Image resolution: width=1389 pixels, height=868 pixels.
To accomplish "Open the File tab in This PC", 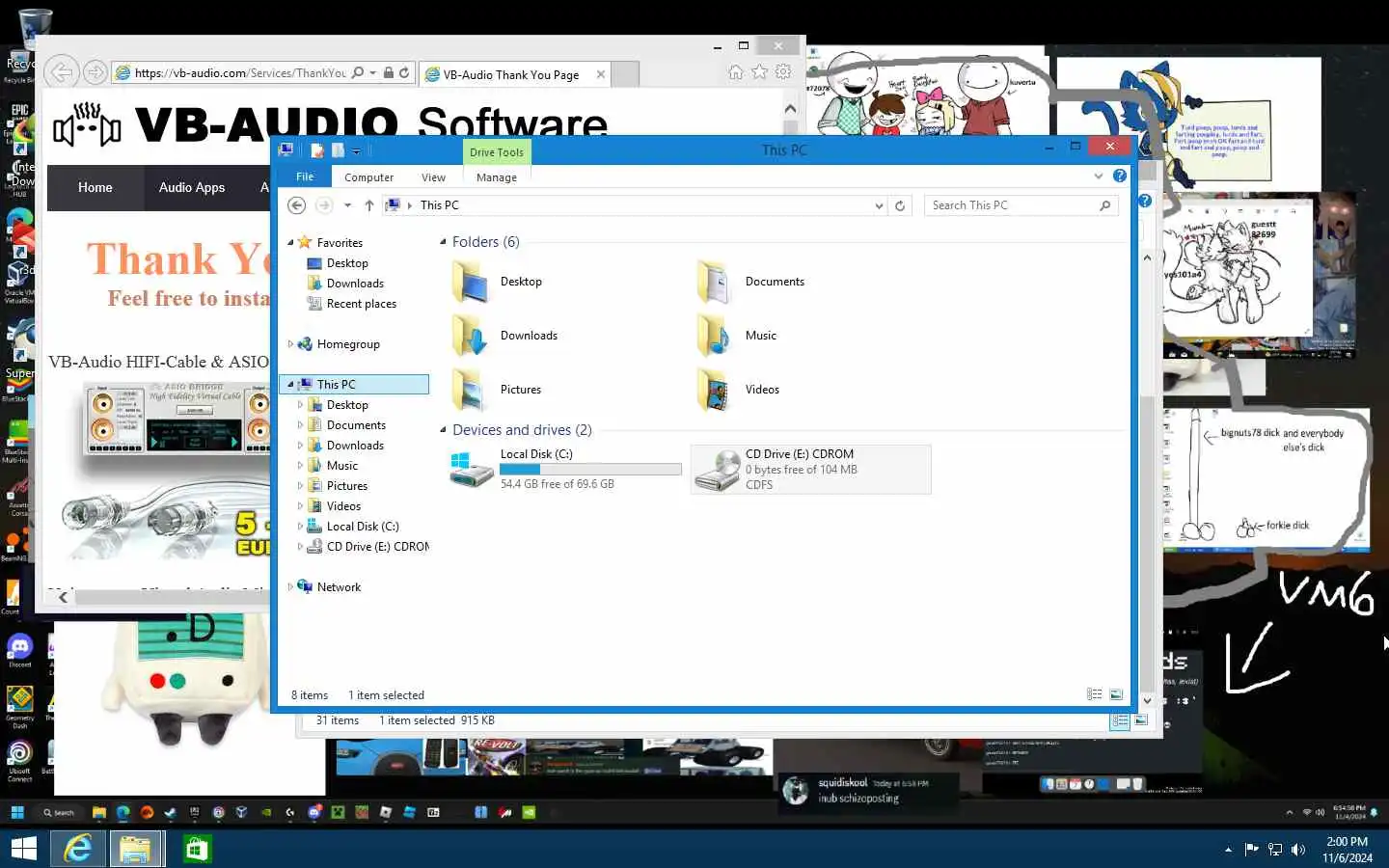I will pos(305,176).
